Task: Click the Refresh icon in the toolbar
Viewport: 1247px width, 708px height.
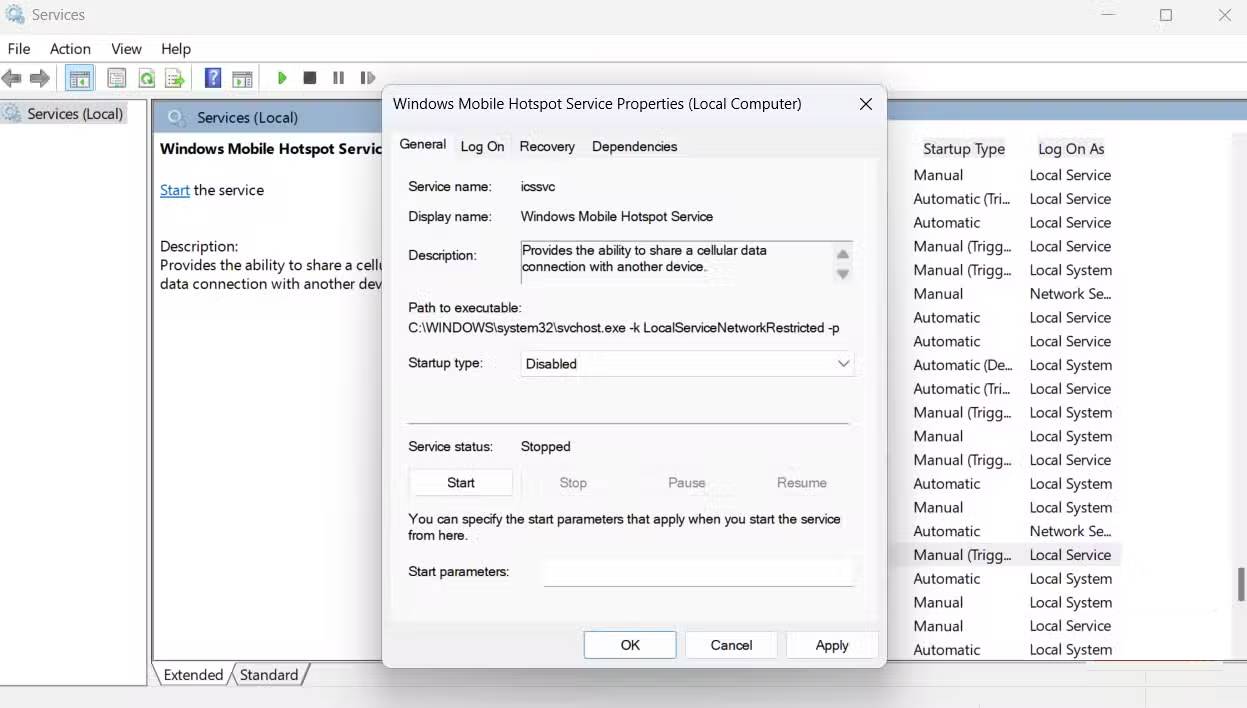Action: (145, 77)
